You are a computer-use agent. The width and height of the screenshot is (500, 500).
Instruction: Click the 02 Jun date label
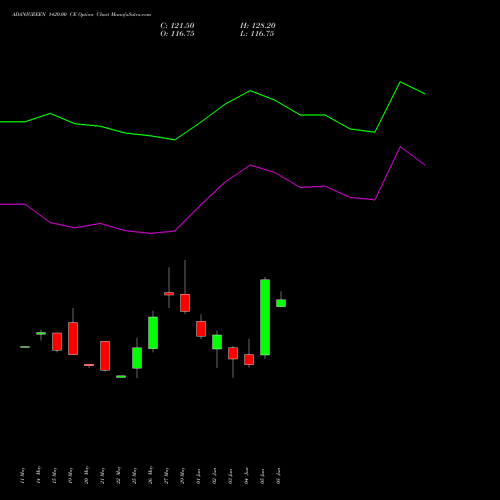[x=214, y=476]
